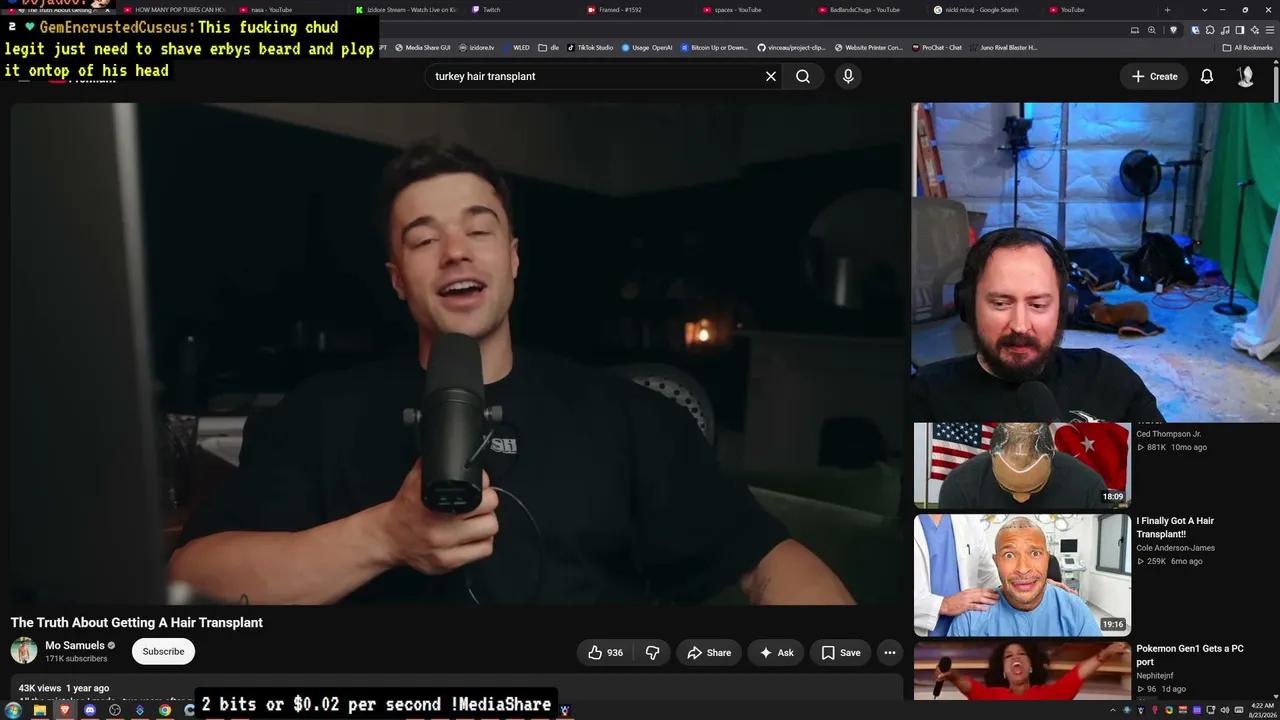Show hidden system tray icons
The image size is (1280, 720).
(x=1113, y=710)
